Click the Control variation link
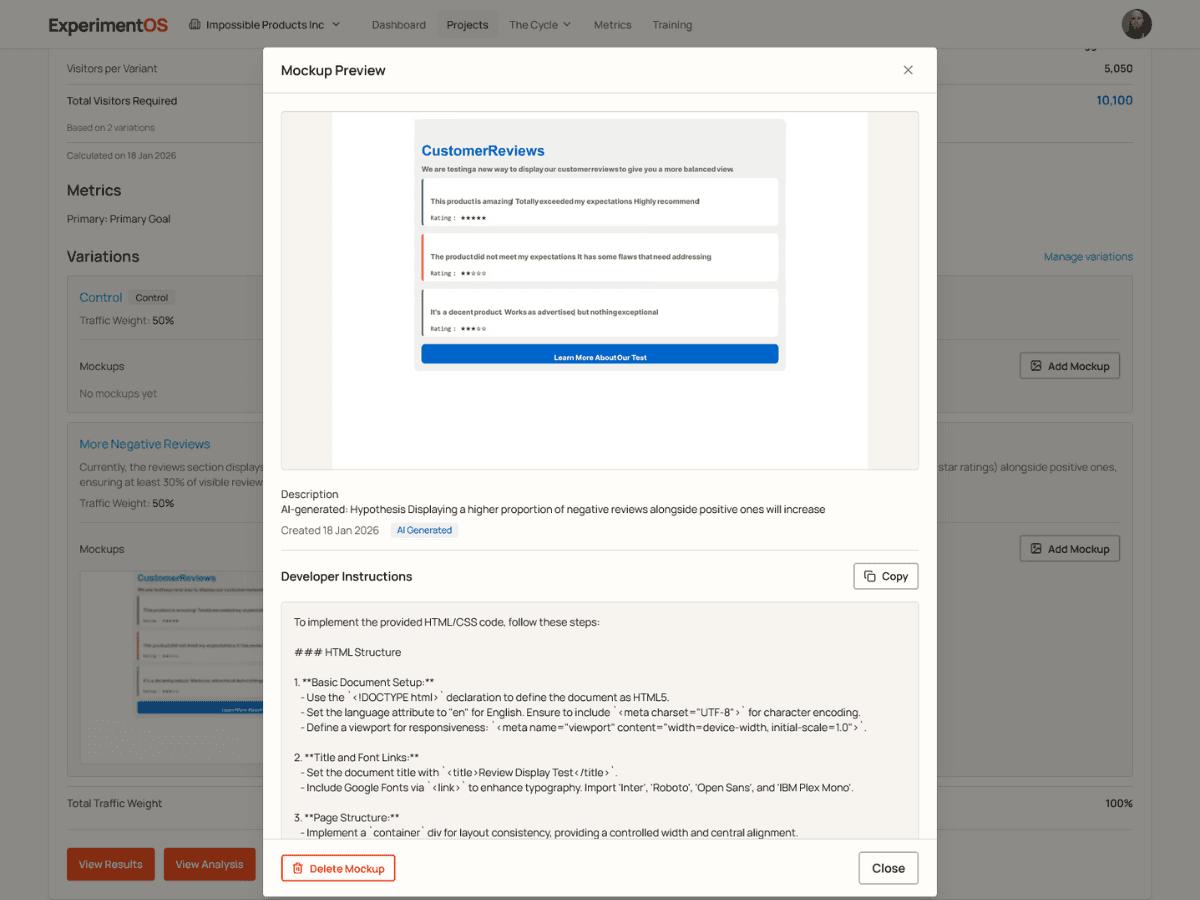 [101, 297]
